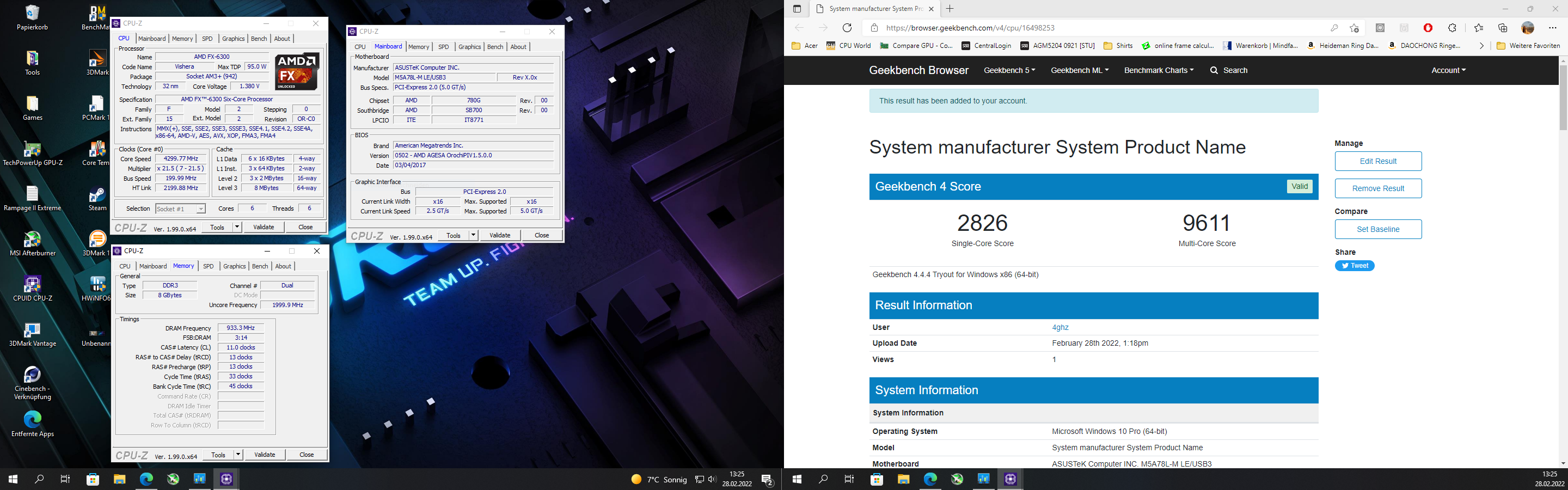1568x490 pixels.
Task: Open Geekbench 5 dropdown menu
Action: 1009,70
